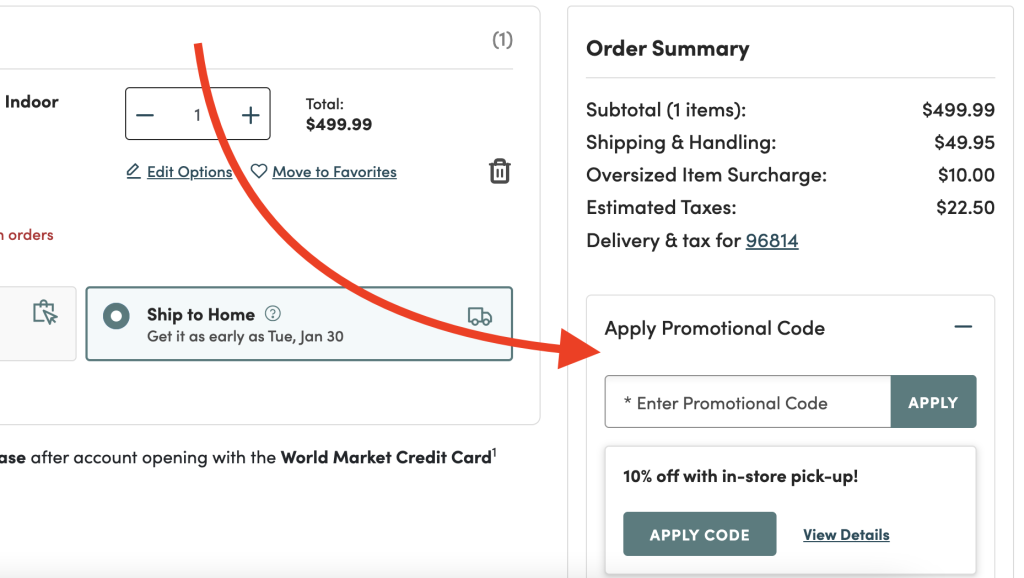Click the quantity number field
Image resolution: width=1024 pixels, height=578 pixels.
(197, 115)
